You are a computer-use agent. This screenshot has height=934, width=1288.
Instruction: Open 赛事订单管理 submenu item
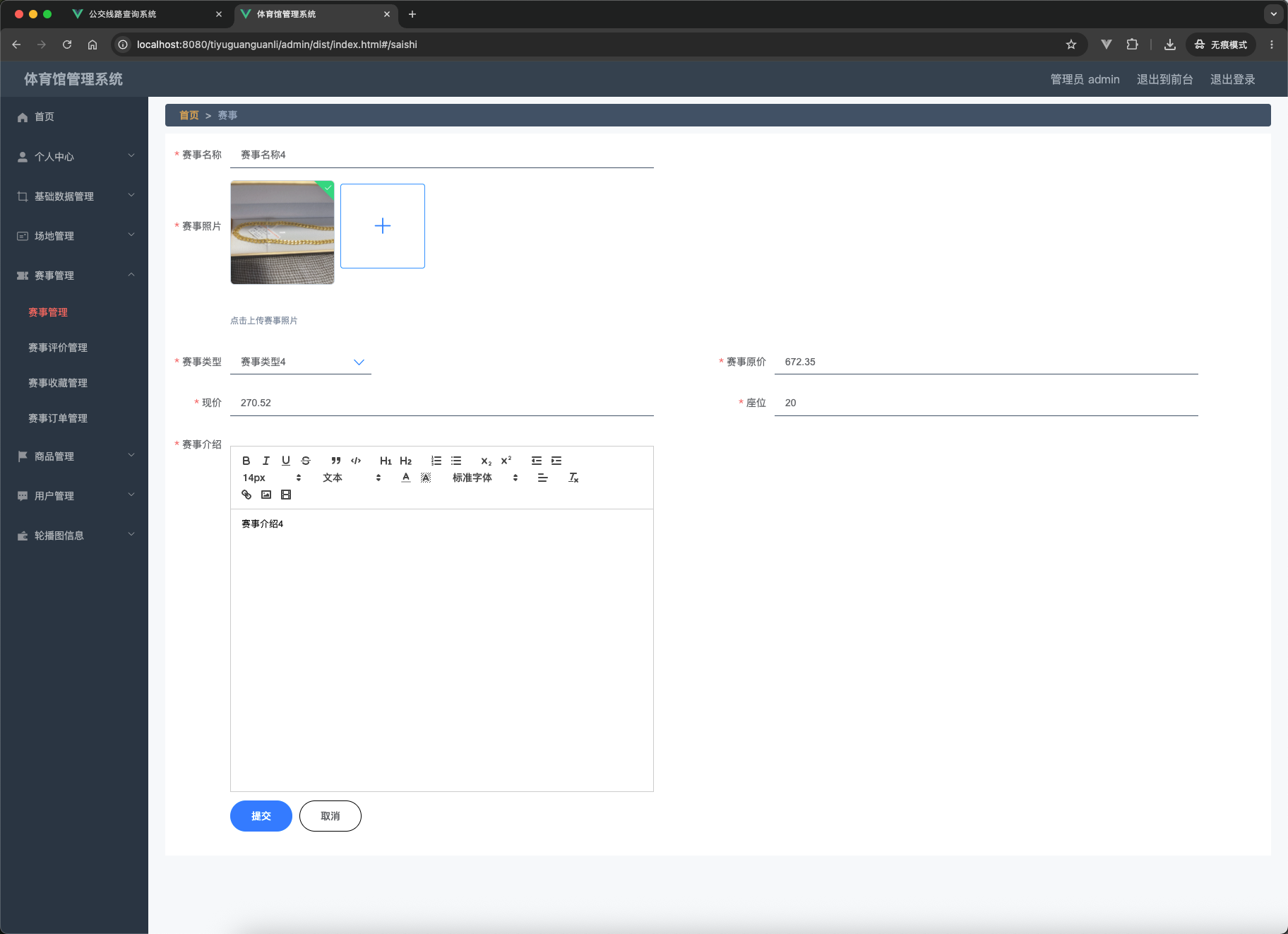58,418
